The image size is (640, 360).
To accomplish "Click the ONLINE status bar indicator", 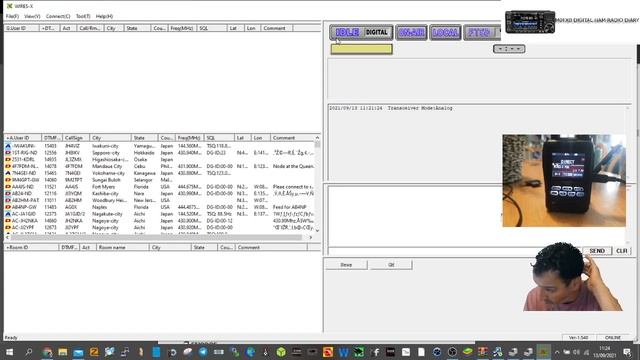I will 613,338.
